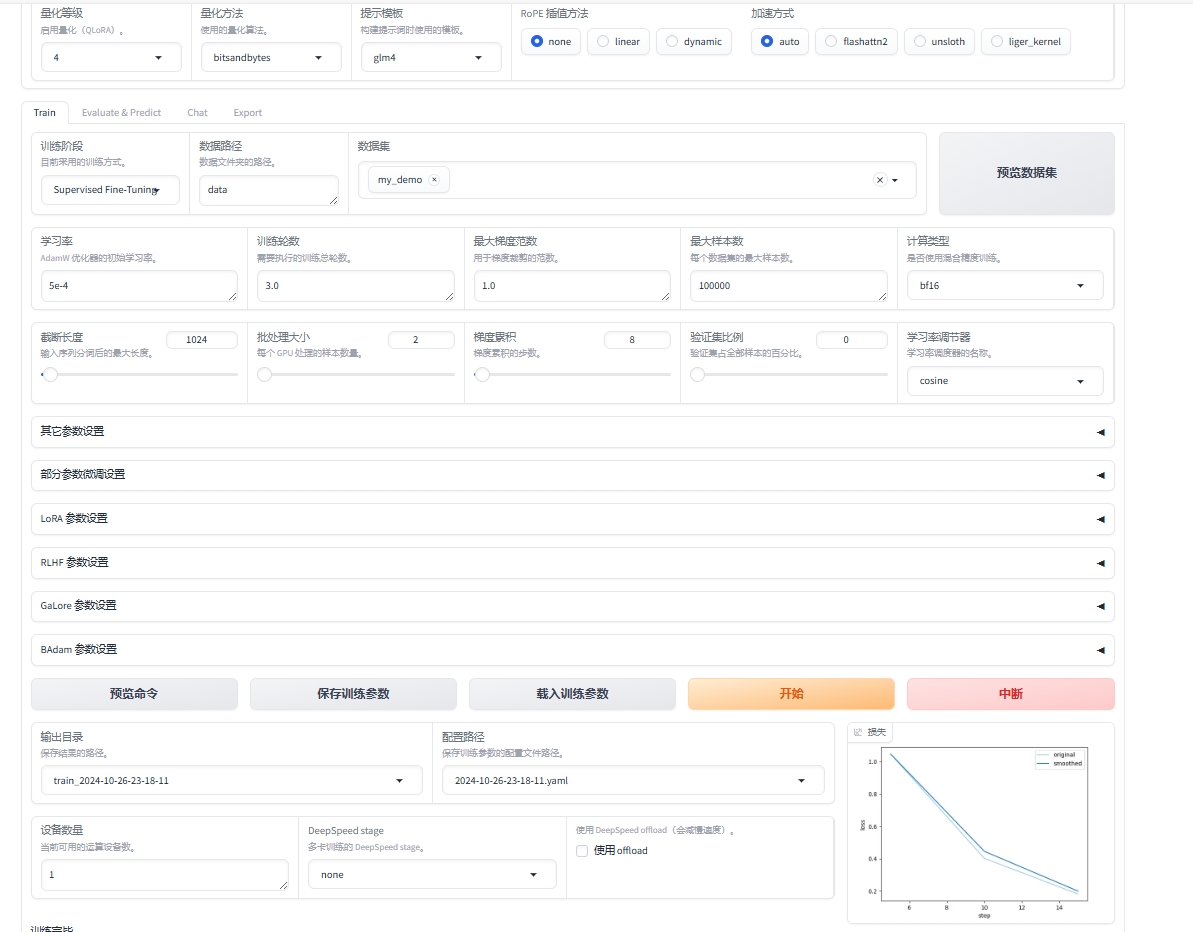Expand the RLHF 参数设置 section arrow
Screen dimensions: 1193x932
coord(1100,563)
